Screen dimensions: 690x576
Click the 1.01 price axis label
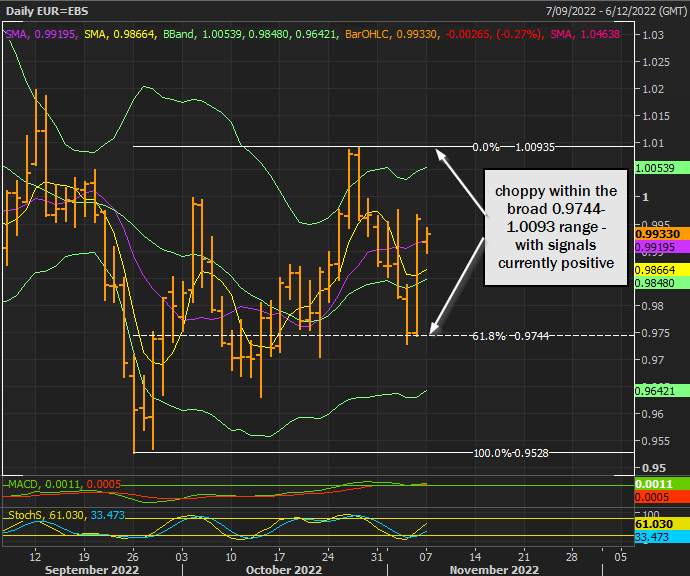(x=653, y=143)
